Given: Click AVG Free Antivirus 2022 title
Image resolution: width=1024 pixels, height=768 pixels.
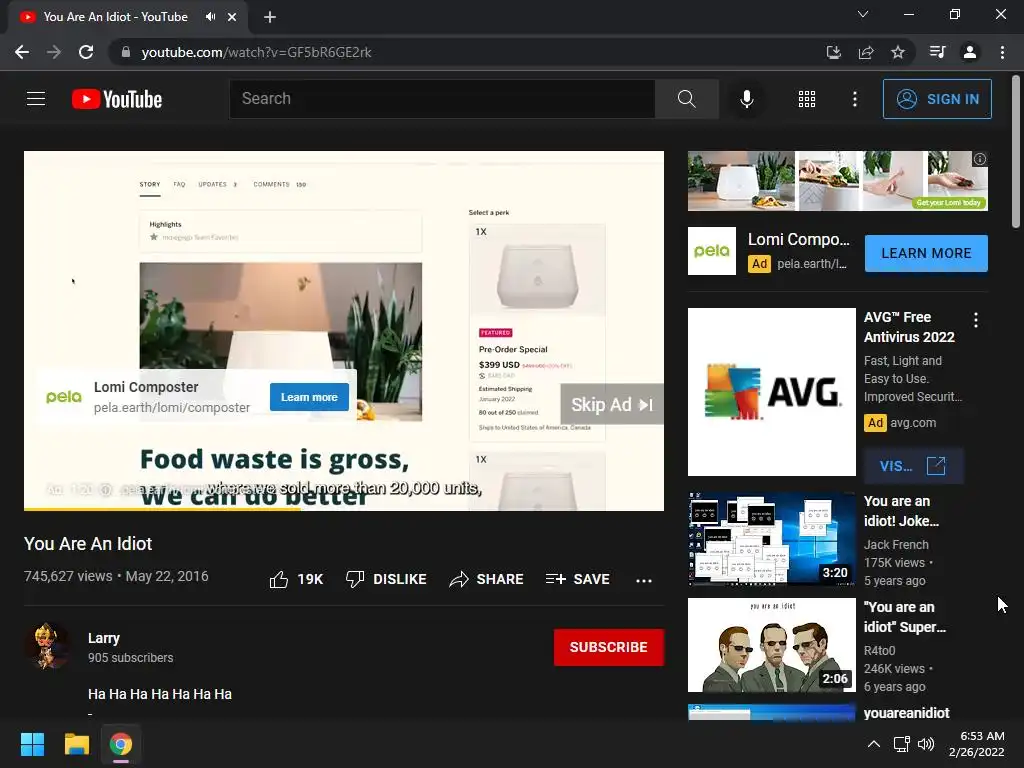Looking at the screenshot, I should coord(909,327).
